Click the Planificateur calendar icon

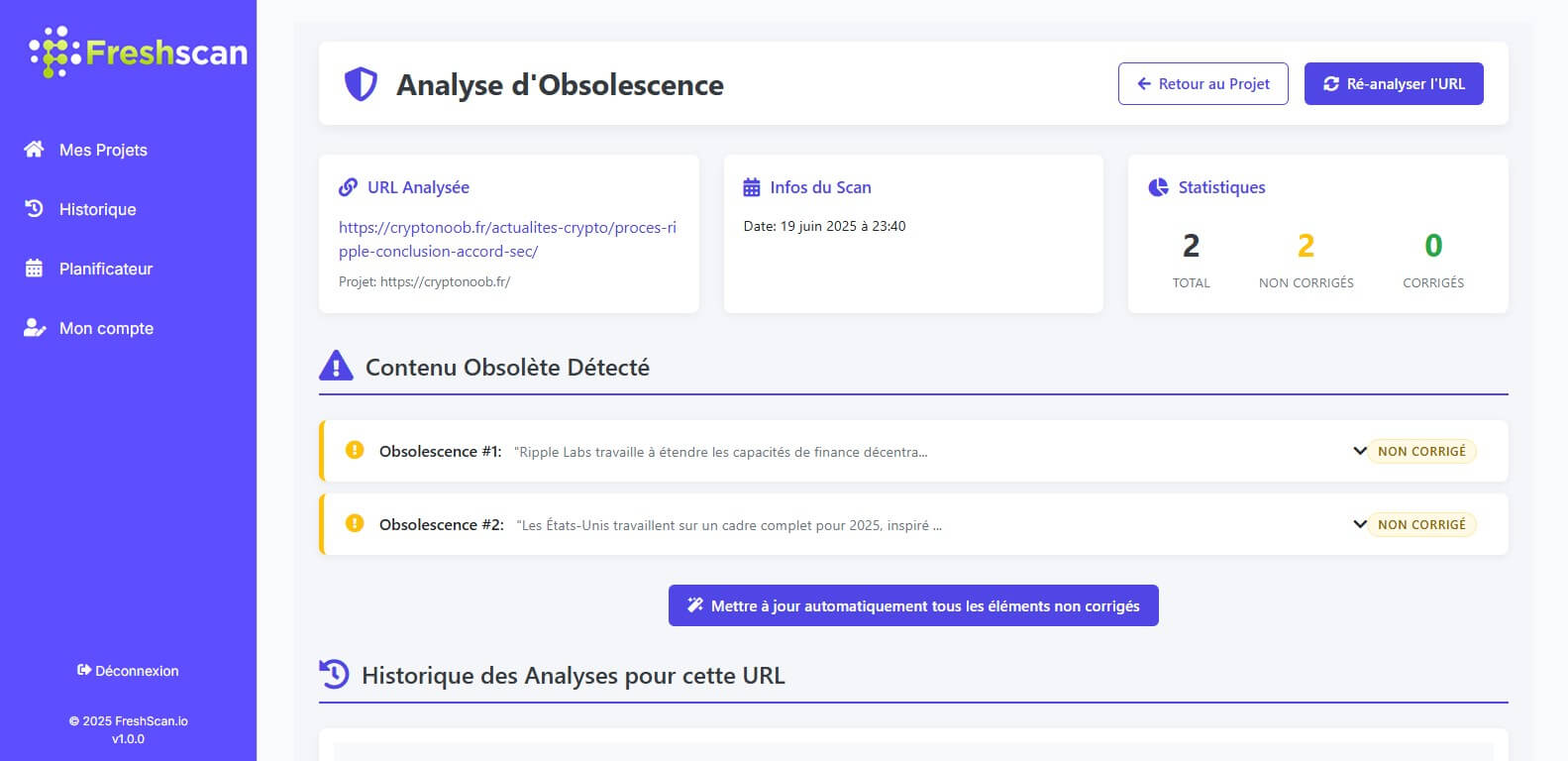tap(34, 269)
